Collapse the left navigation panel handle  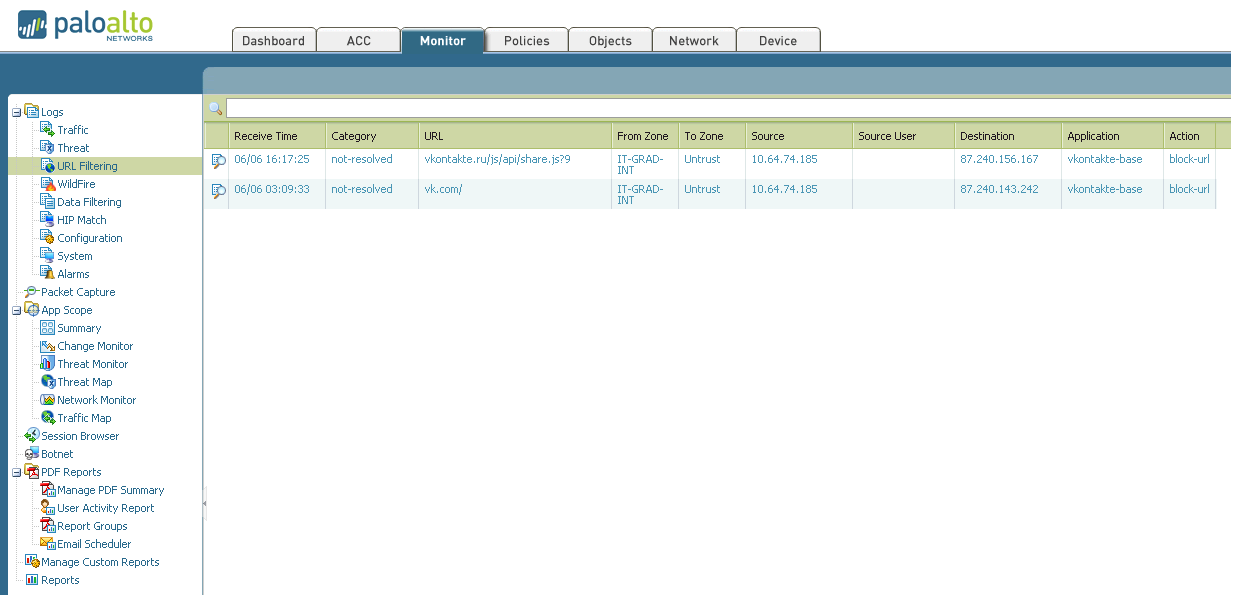[x=205, y=504]
